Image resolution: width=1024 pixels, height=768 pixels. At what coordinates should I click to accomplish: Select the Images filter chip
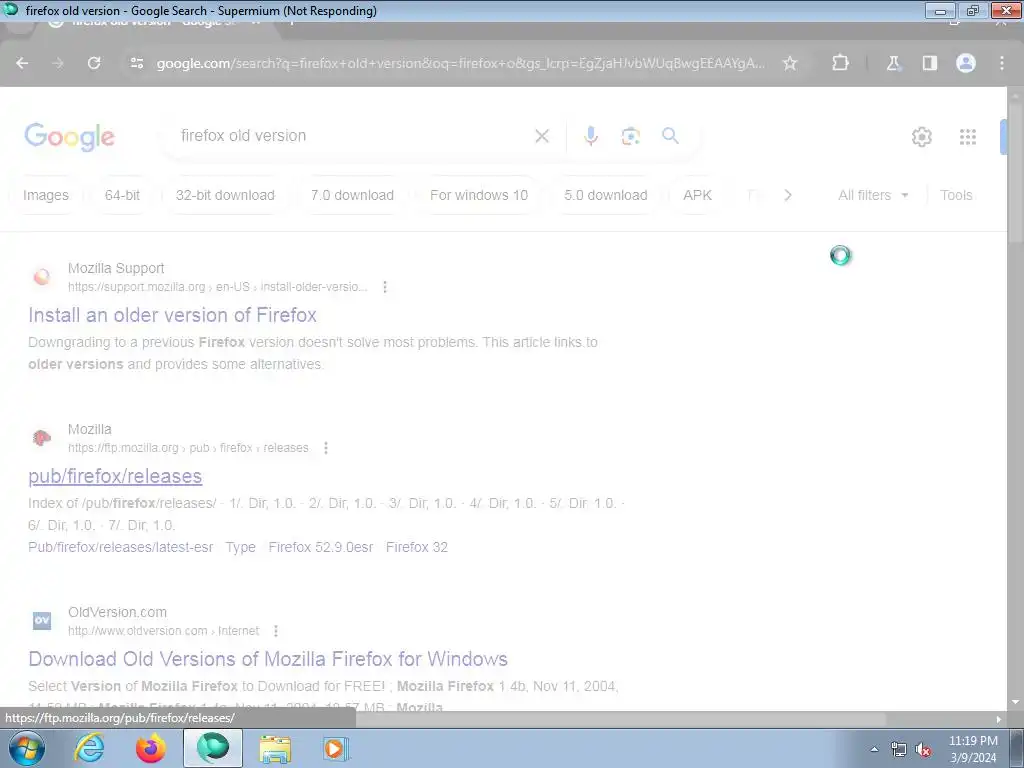click(46, 195)
